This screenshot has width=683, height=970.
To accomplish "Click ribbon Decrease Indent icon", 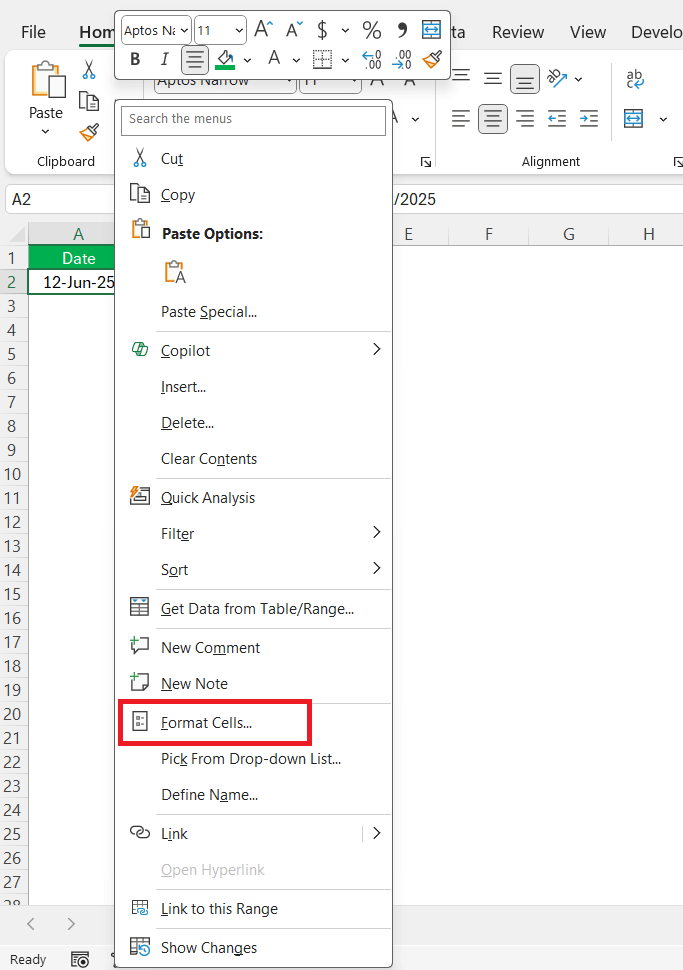I will 557,118.
